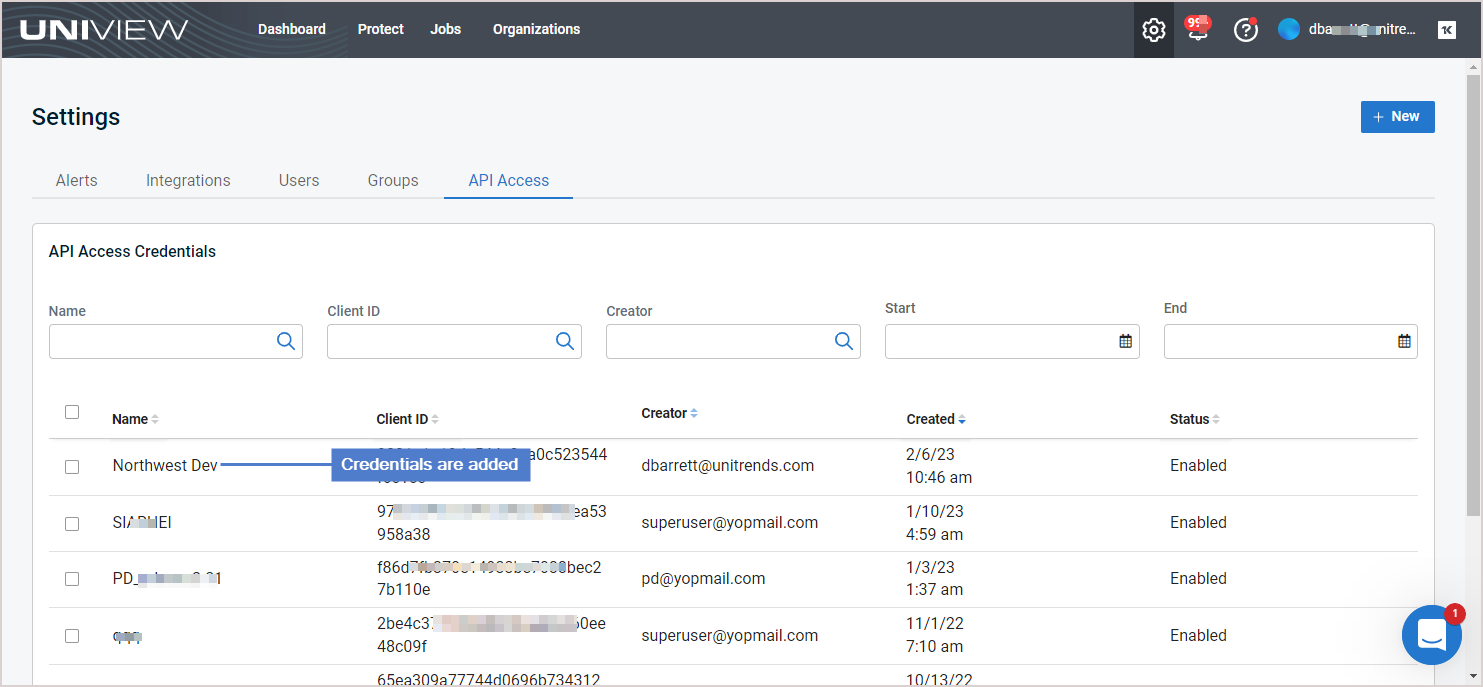Click the user avatar icon

click(x=1288, y=29)
